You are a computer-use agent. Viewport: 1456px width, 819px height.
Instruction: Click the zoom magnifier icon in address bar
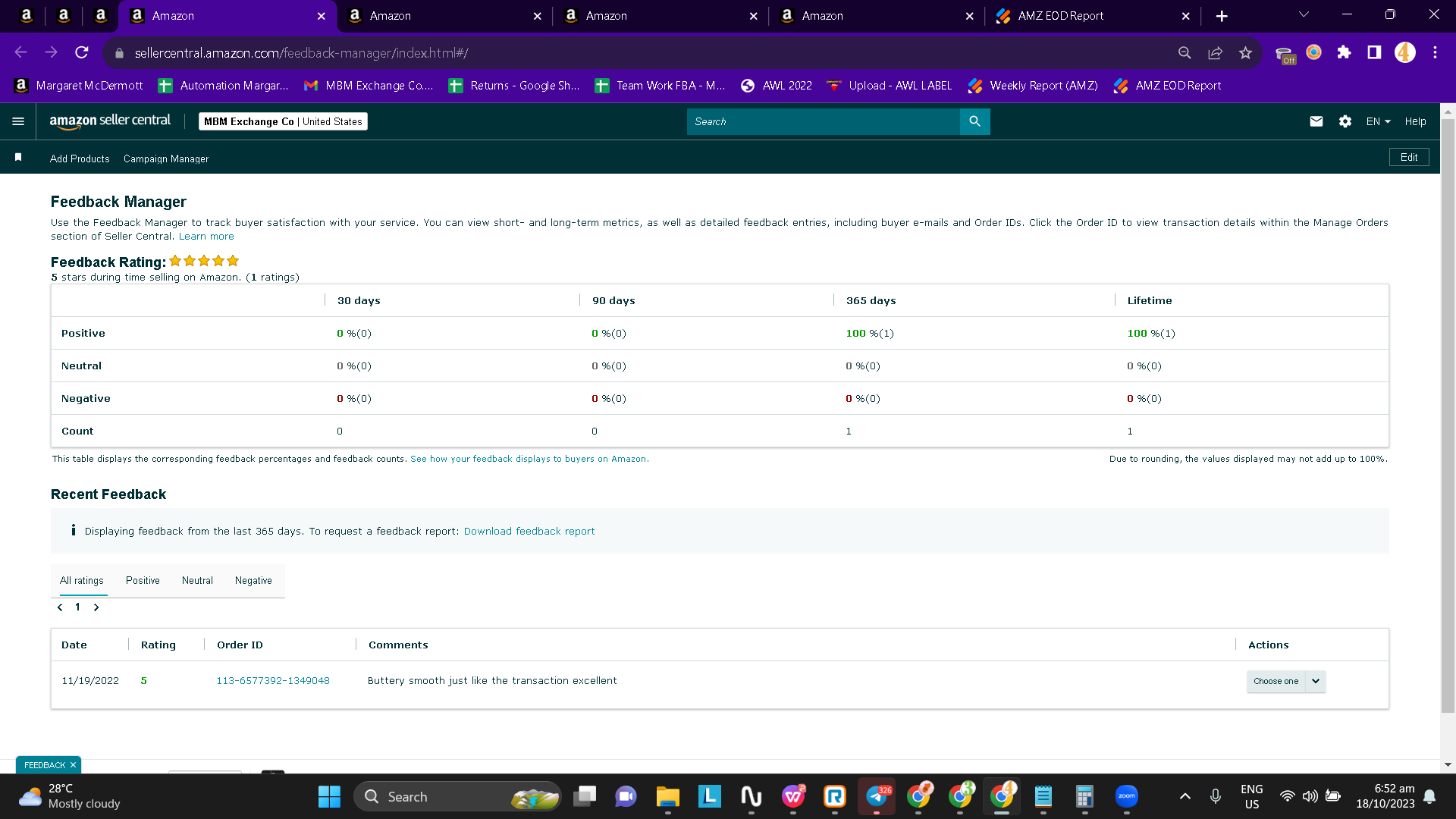pyautogui.click(x=1185, y=52)
